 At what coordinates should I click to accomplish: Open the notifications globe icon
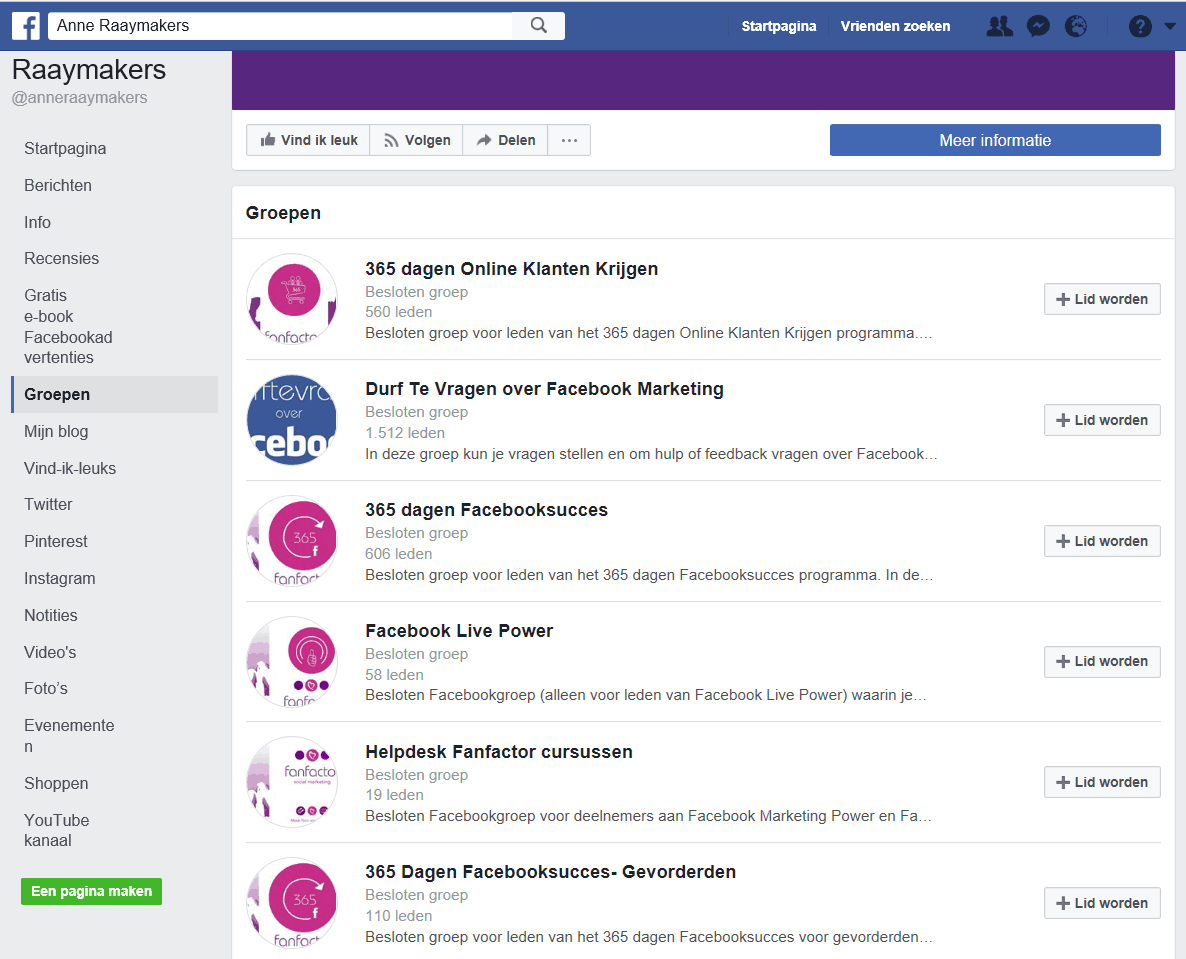coord(1076,27)
